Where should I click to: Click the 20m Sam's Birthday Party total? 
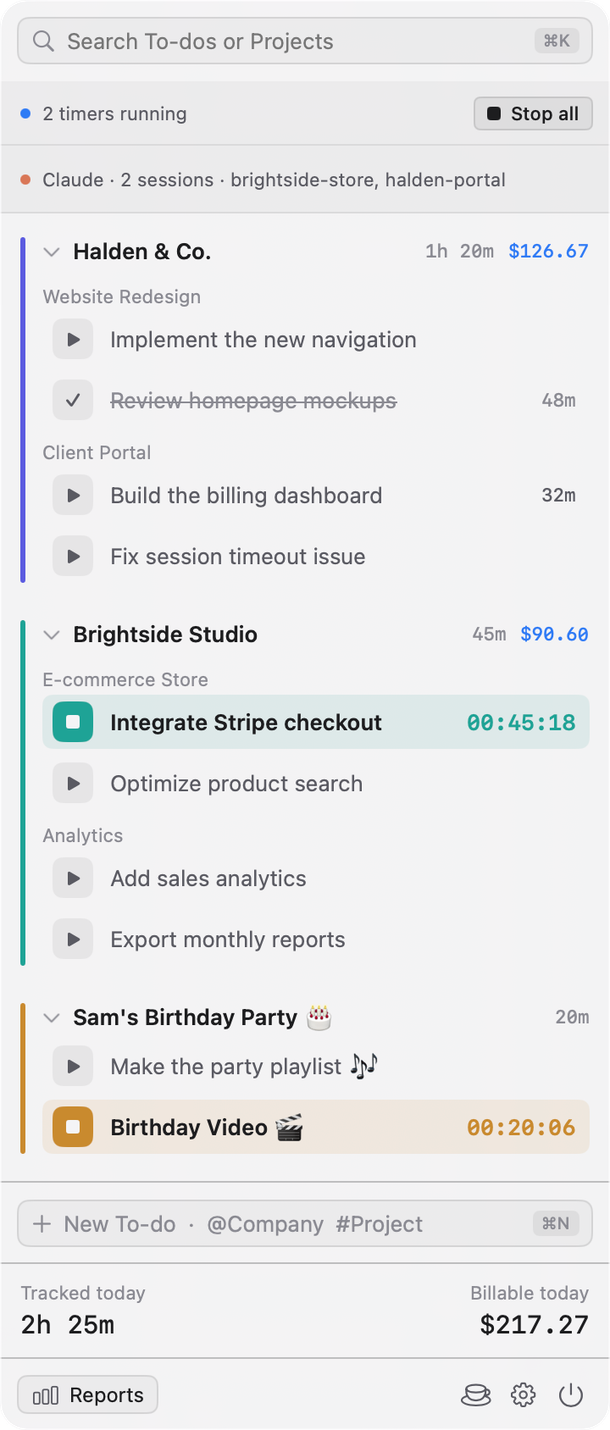(x=572, y=1017)
